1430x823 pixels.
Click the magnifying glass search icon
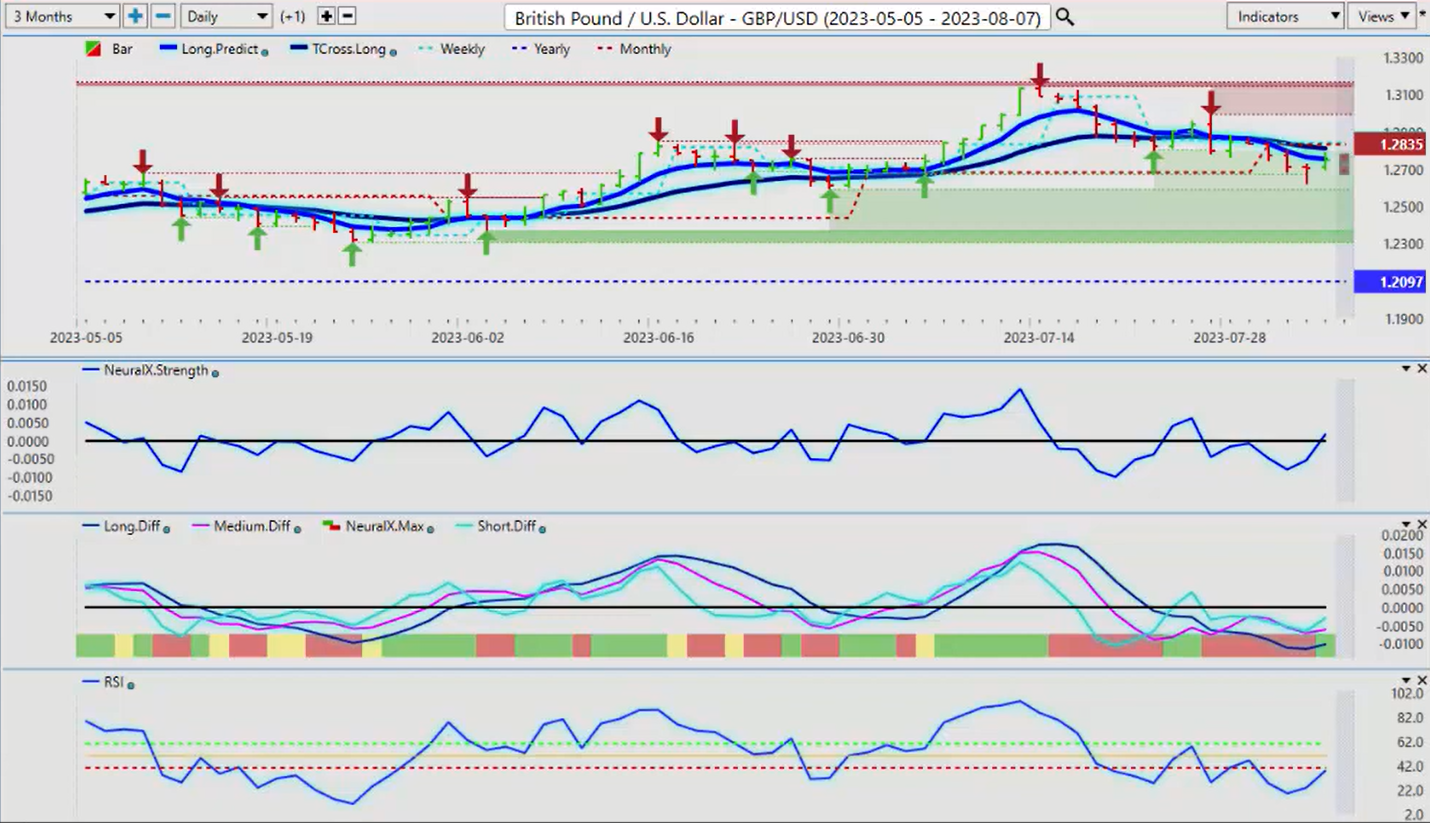1065,17
